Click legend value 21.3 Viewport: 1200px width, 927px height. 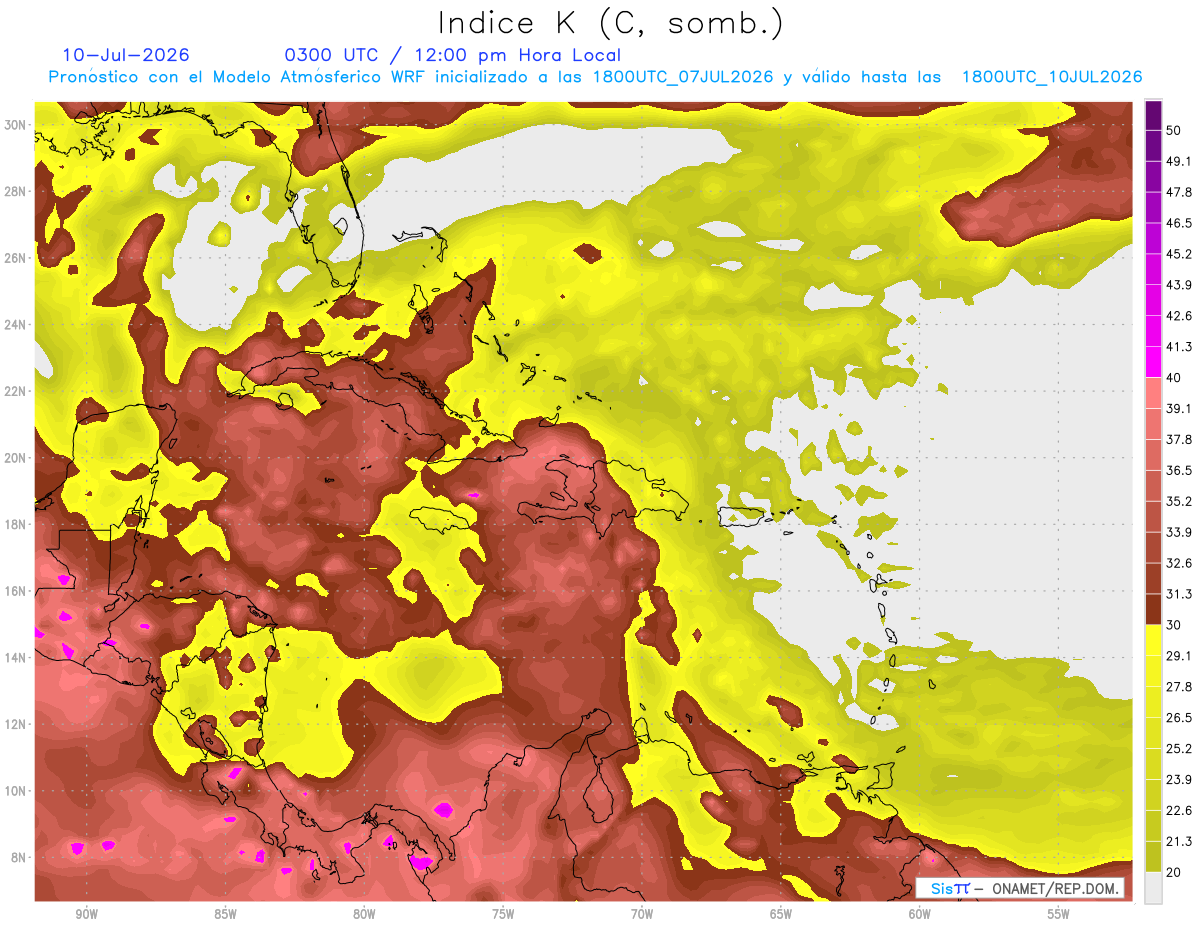(x=1179, y=841)
